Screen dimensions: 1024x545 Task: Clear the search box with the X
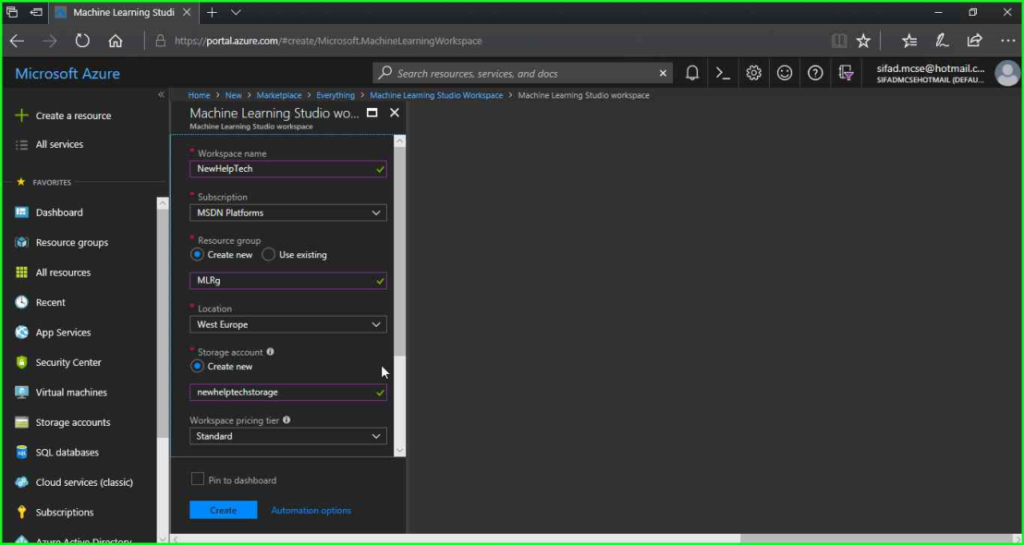tap(663, 73)
